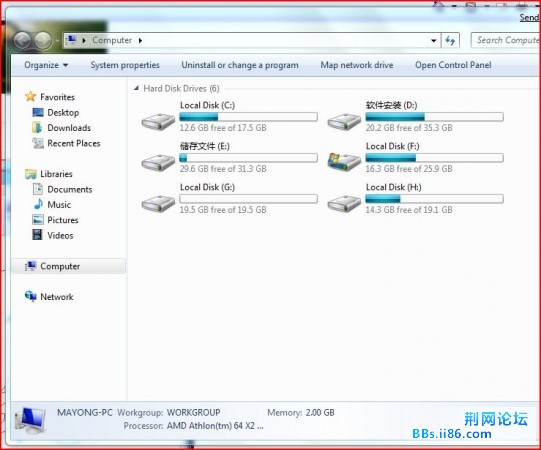Open Downloads from the Favorites list
The width and height of the screenshot is (541, 450).
69,128
